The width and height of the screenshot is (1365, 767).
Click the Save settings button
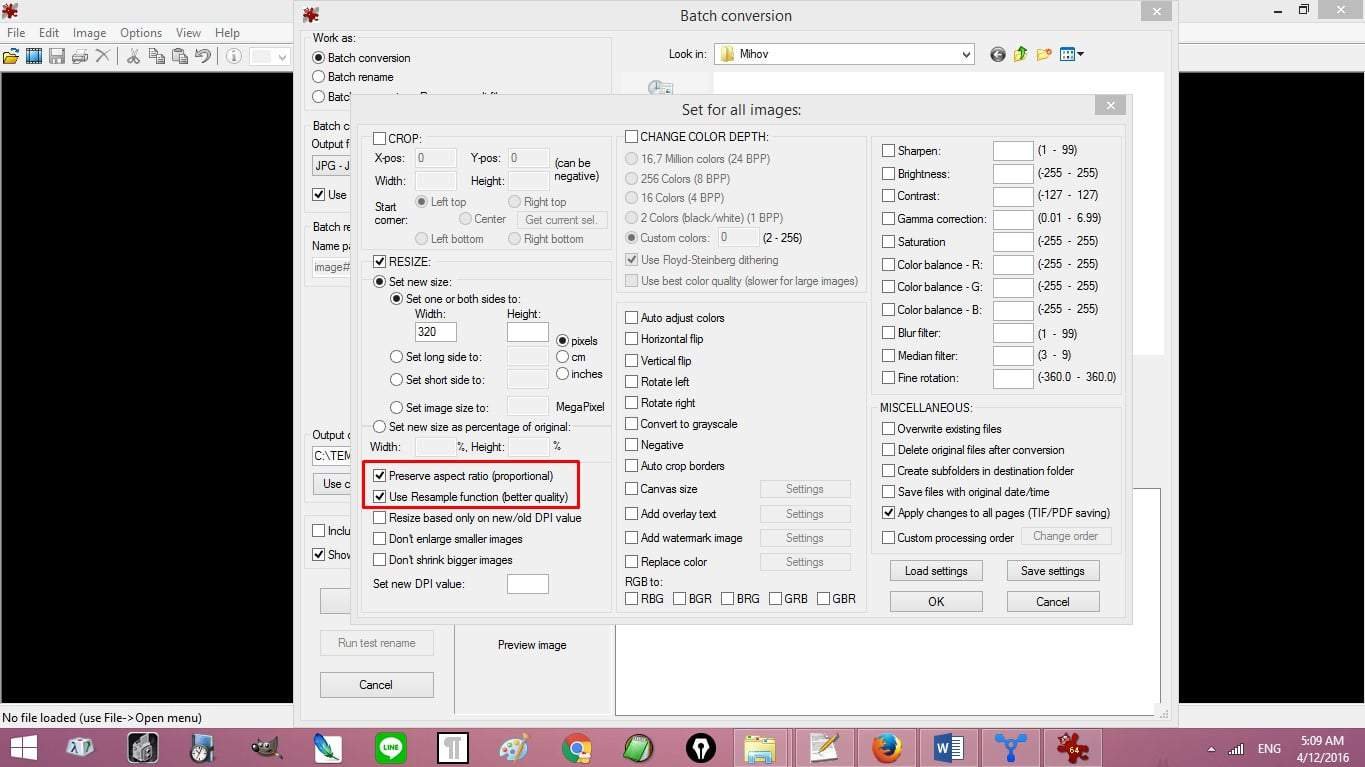tap(1052, 571)
